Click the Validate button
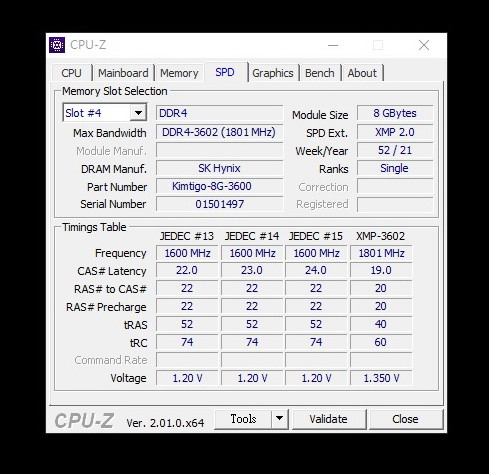 point(328,419)
